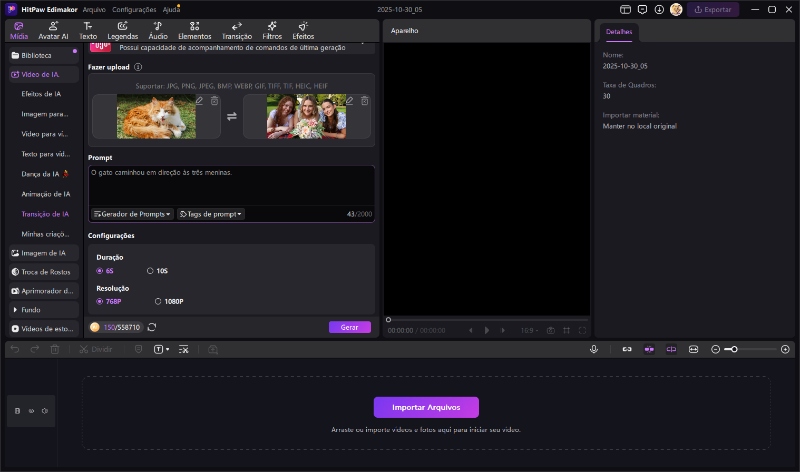Open Gerador de Prompts dropdown
800x472 pixels.
132,214
